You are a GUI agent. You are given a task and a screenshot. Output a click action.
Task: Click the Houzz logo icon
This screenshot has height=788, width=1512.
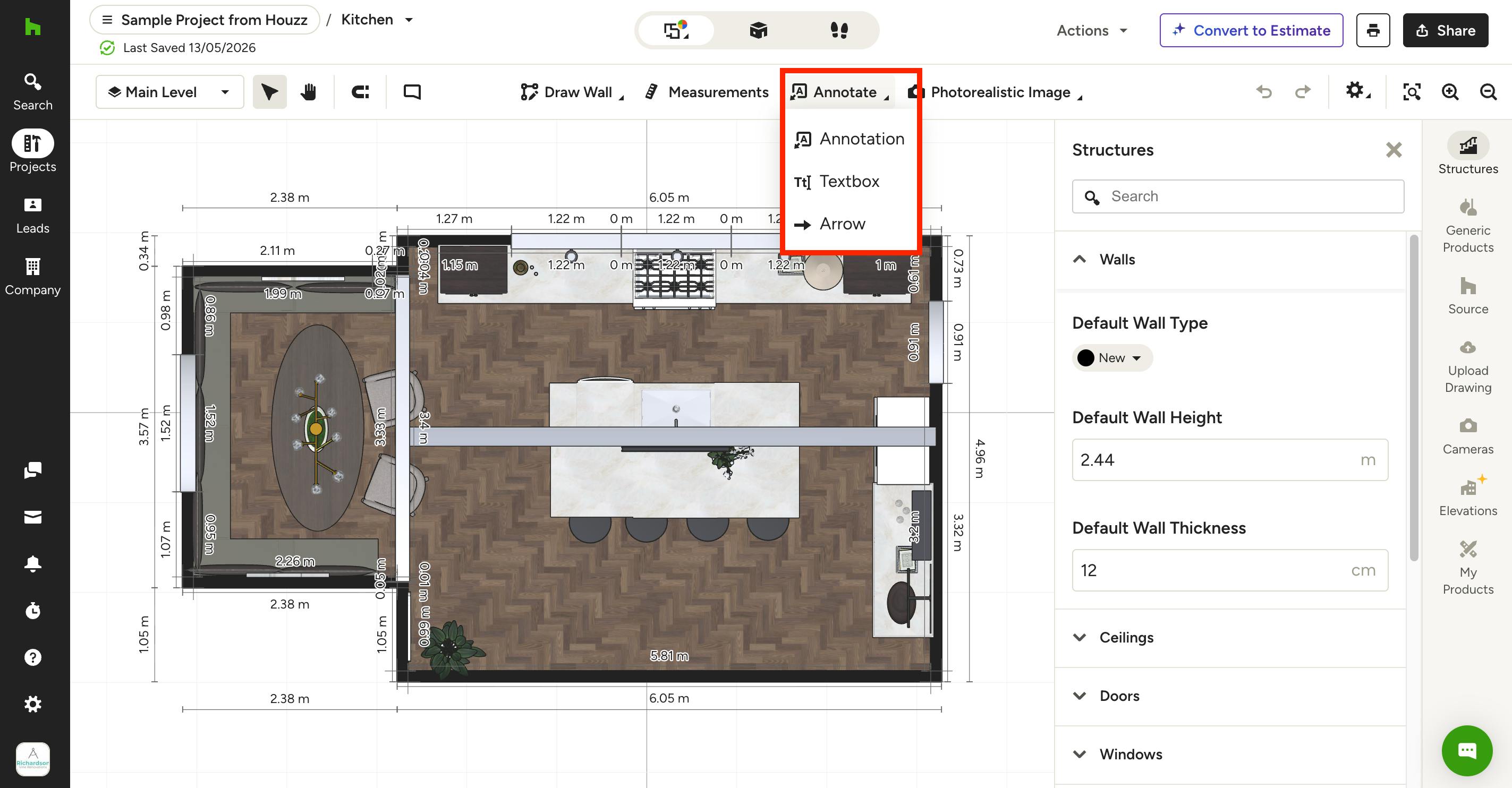pyautogui.click(x=33, y=27)
